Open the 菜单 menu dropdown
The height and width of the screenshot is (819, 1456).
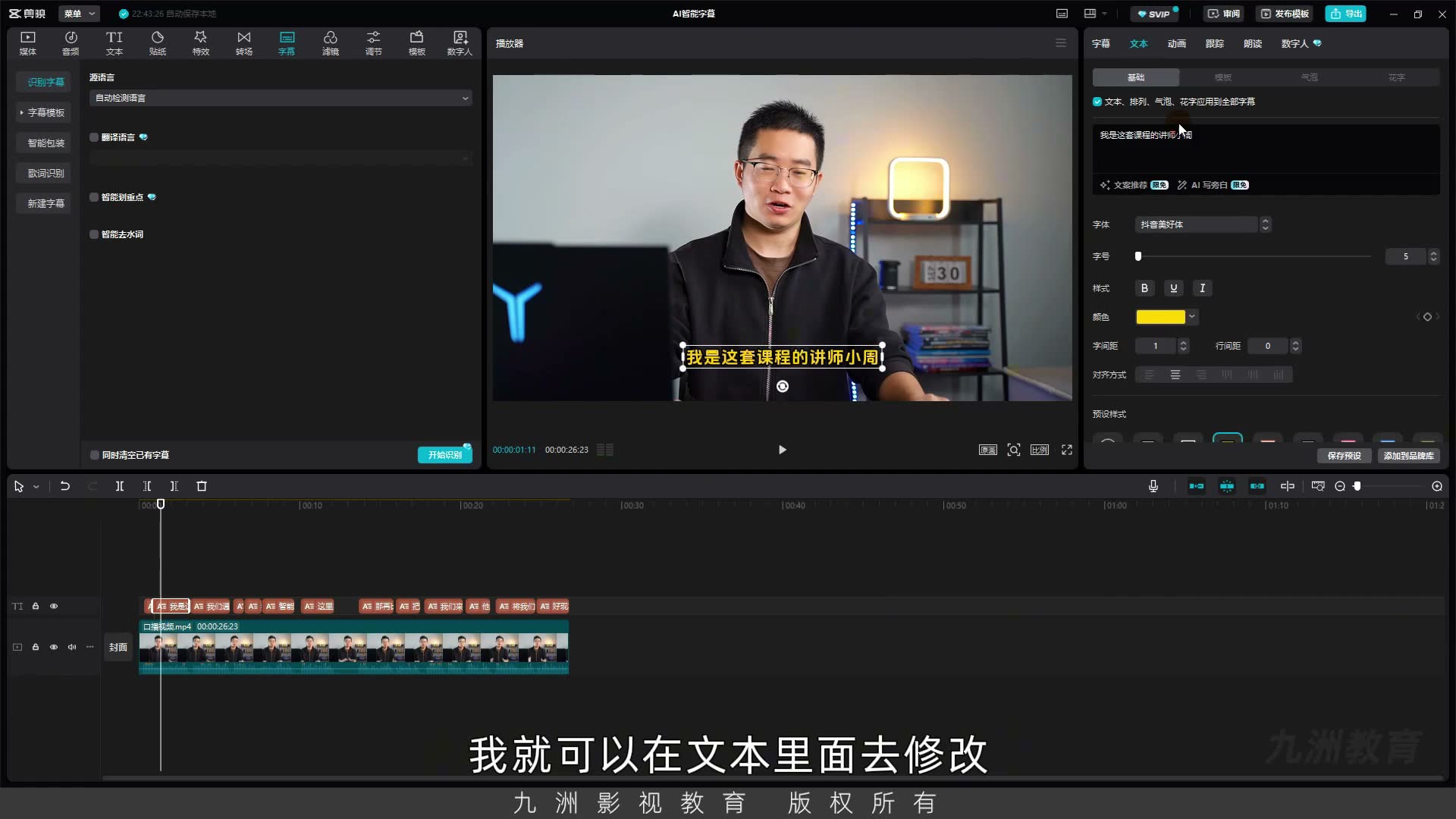[x=79, y=14]
